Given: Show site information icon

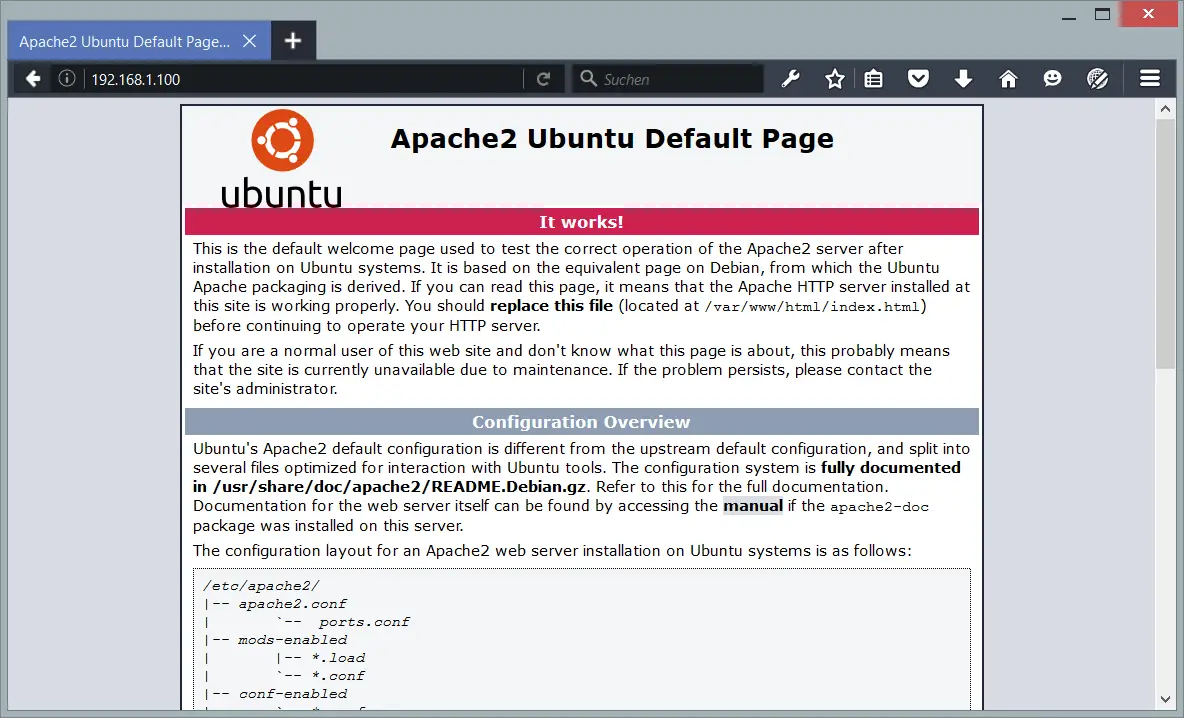Looking at the screenshot, I should point(66,79).
